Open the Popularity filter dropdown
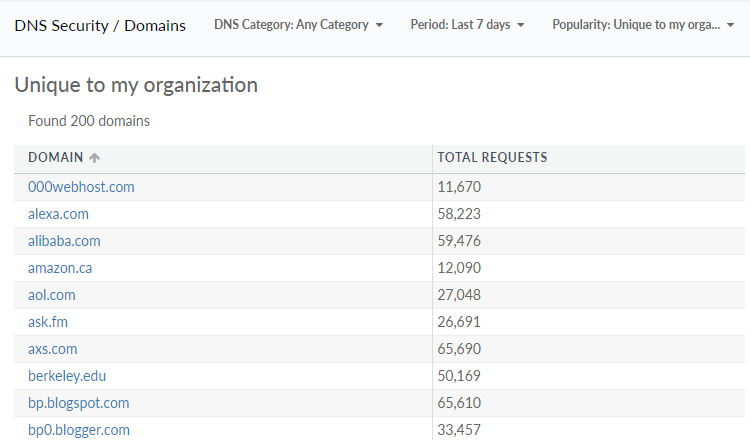The image size is (750, 440). (643, 25)
